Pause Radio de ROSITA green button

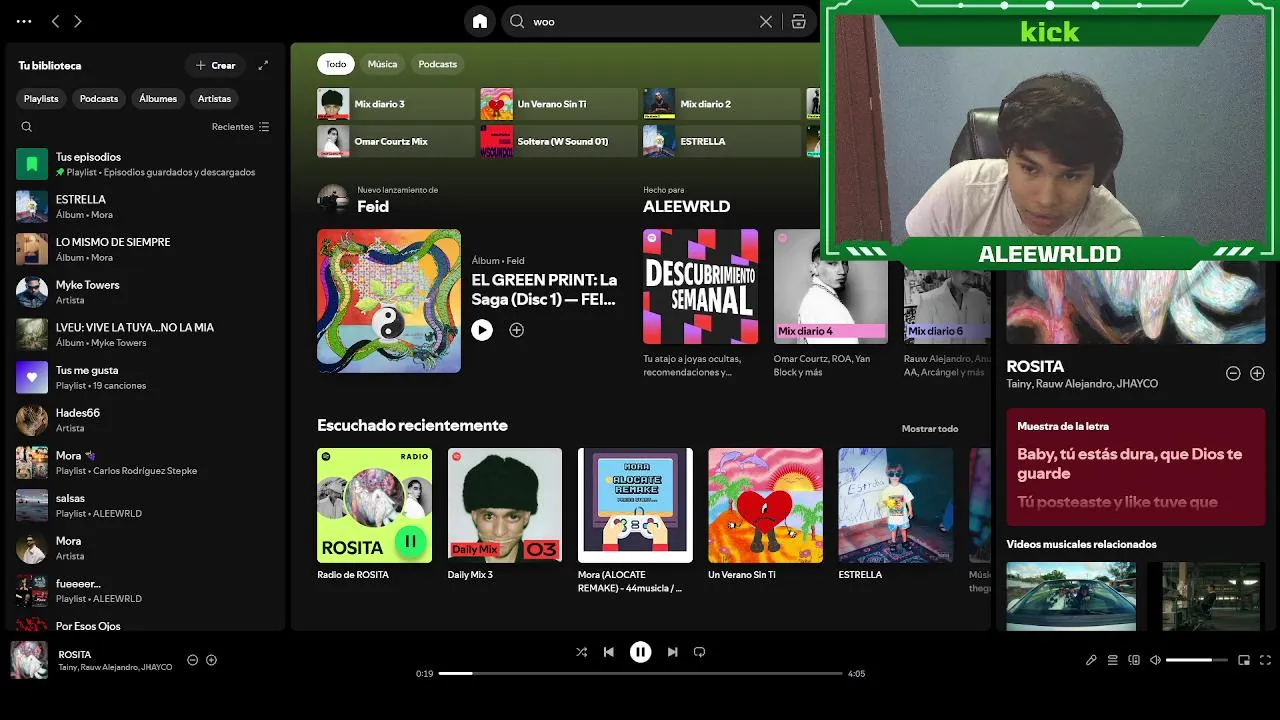410,542
